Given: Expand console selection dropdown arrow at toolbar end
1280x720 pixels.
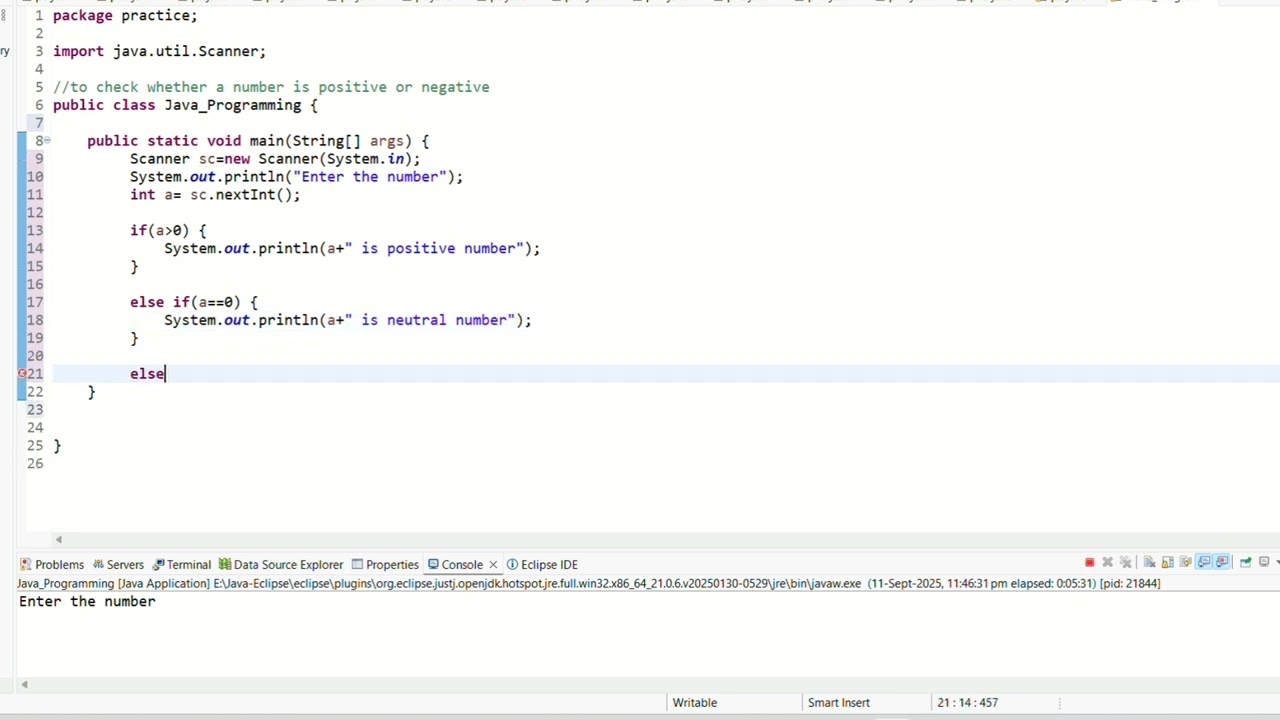Looking at the screenshot, I should (1277, 562).
